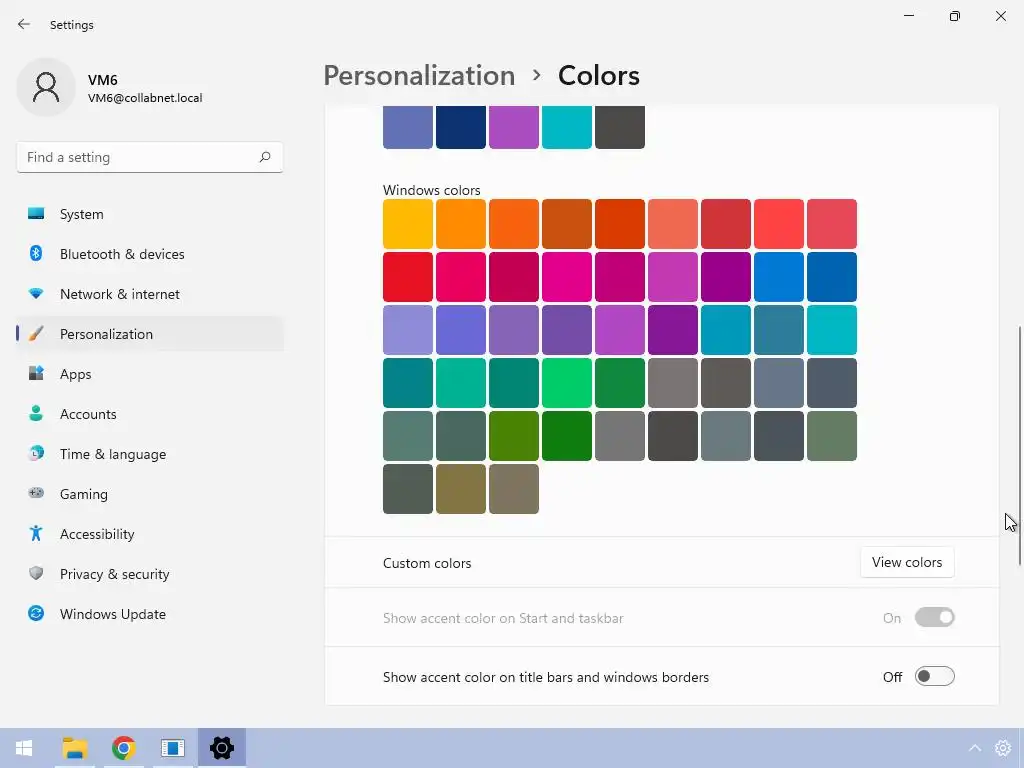Image resolution: width=1024 pixels, height=768 pixels.
Task: Click the Accessibility figure icon
Action: tap(36, 534)
